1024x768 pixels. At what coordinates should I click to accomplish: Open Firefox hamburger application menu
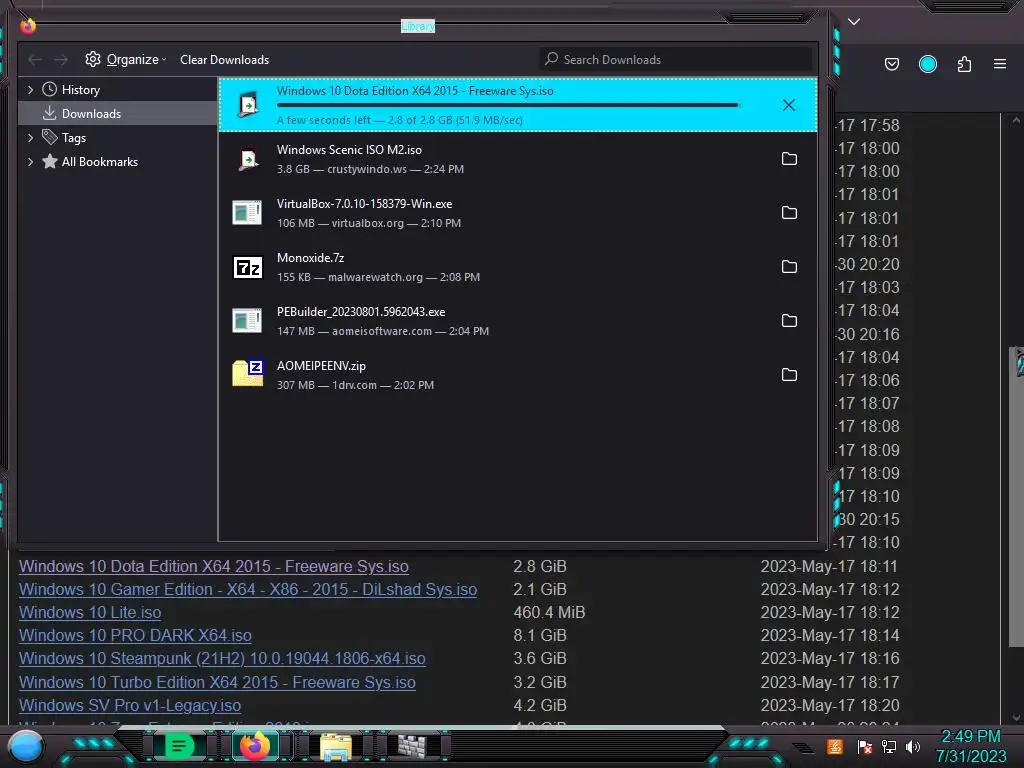click(x=1000, y=64)
